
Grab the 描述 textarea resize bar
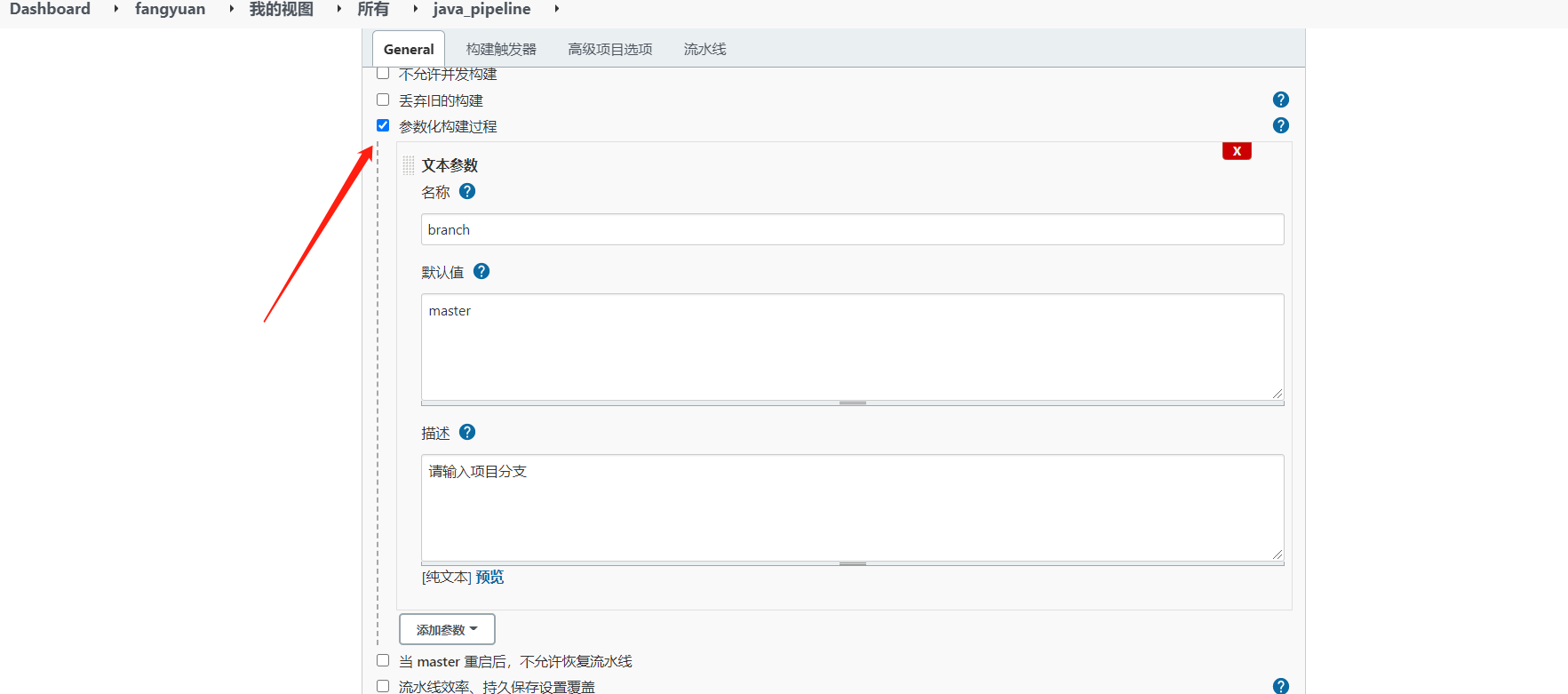point(853,564)
